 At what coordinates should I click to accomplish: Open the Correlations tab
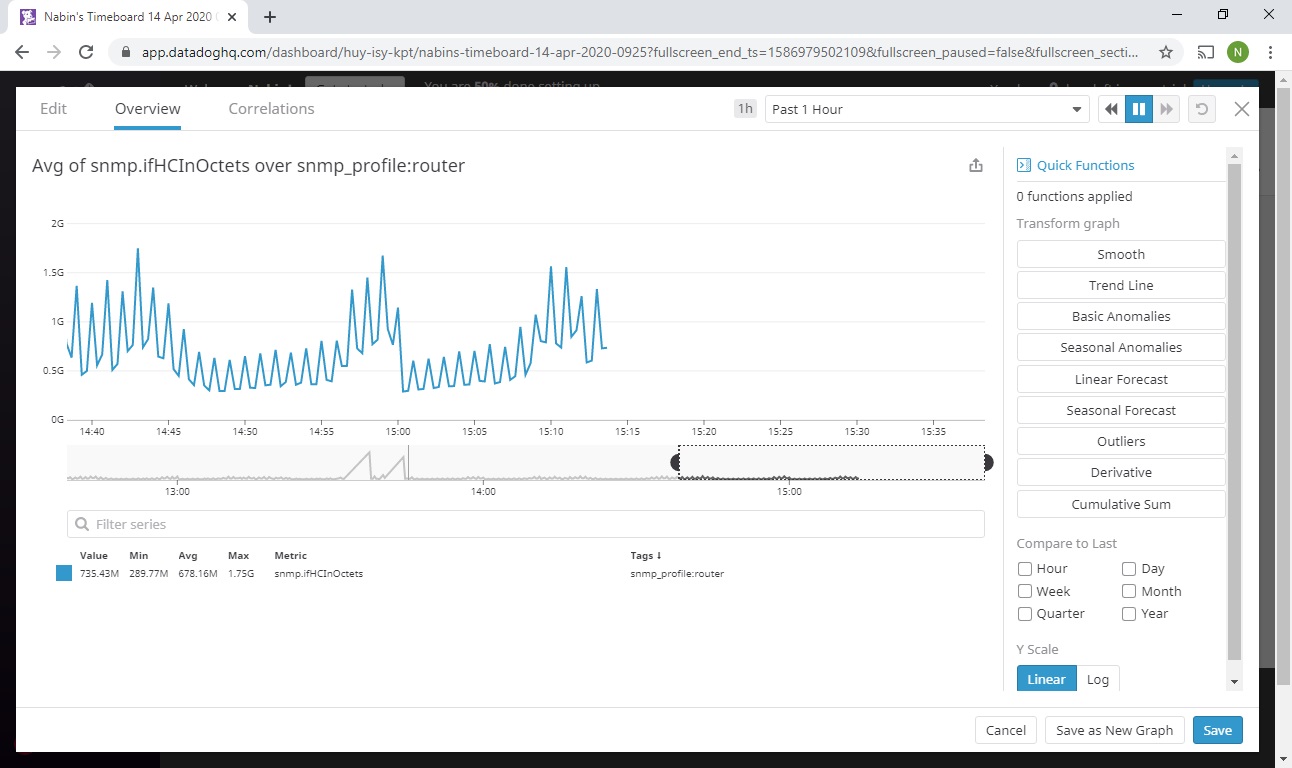(271, 109)
